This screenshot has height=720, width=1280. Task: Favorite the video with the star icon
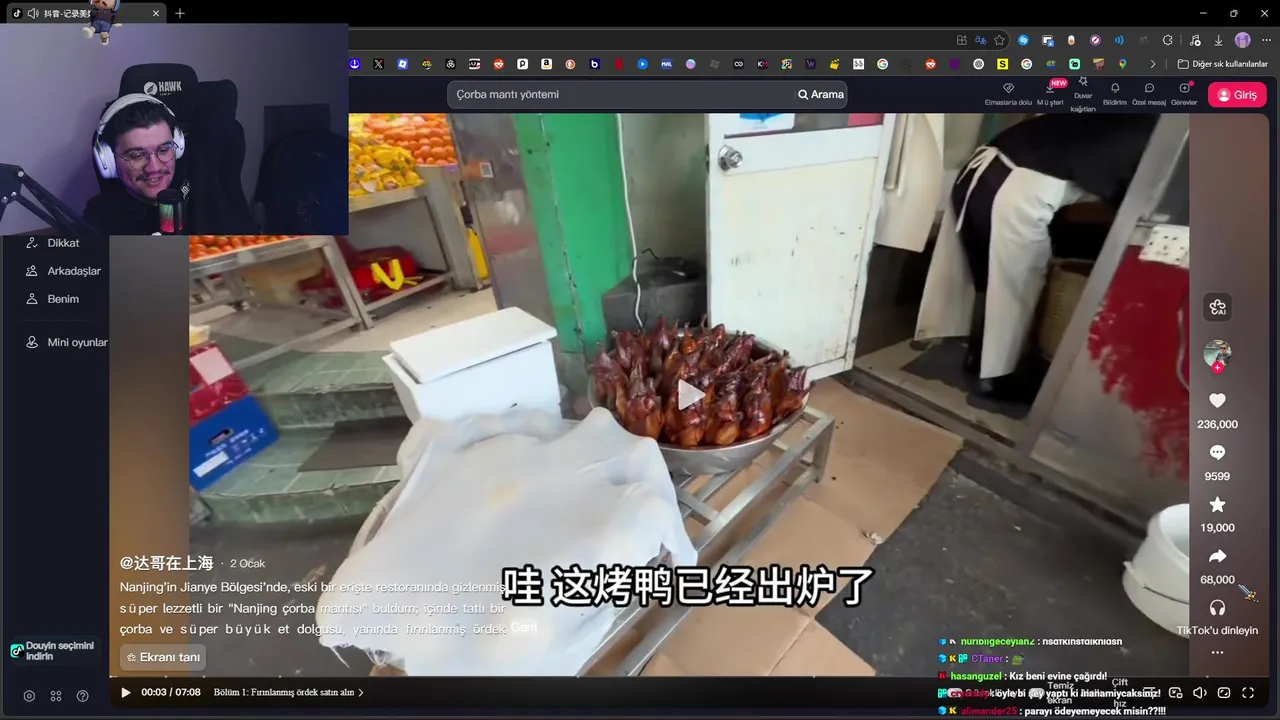(1217, 505)
